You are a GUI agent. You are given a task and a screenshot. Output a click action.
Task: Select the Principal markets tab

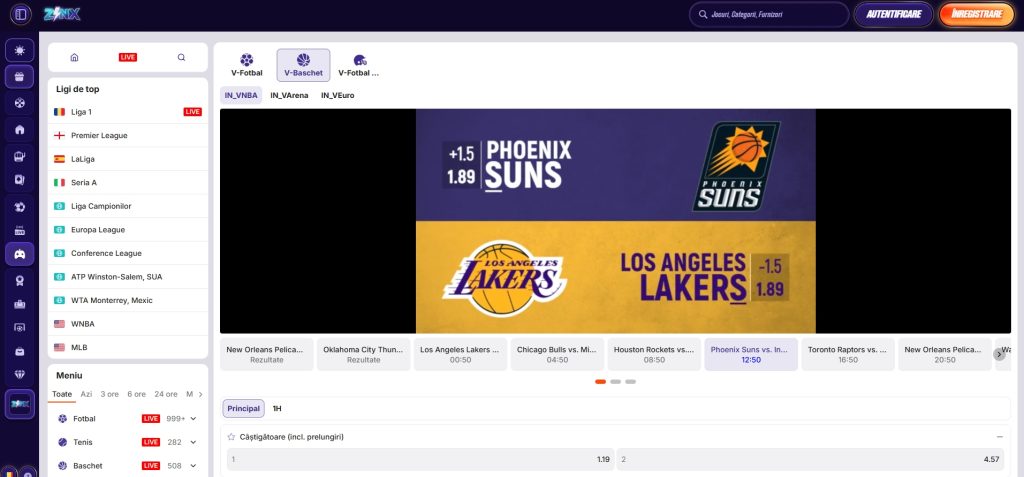click(x=244, y=408)
